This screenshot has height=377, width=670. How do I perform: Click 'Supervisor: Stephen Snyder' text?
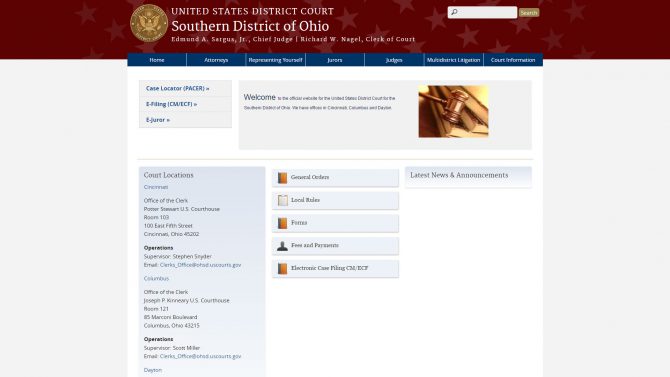pos(178,256)
